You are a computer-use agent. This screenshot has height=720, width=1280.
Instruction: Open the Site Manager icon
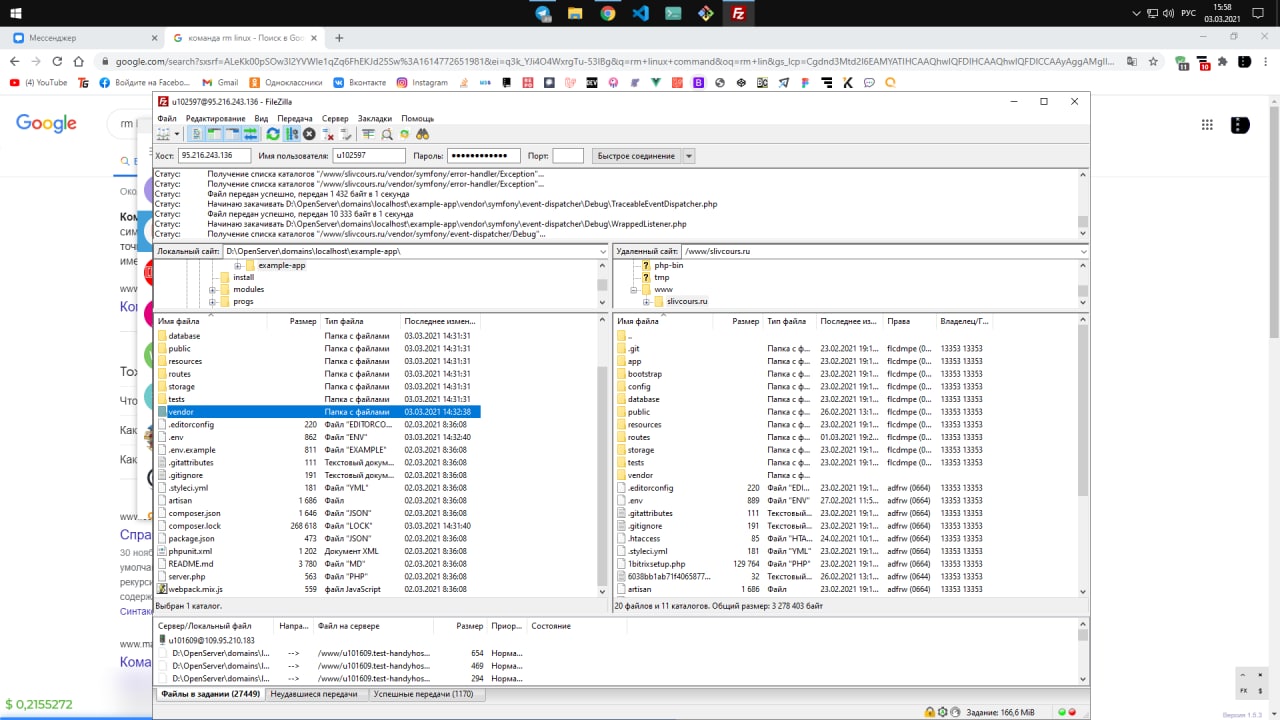163,134
